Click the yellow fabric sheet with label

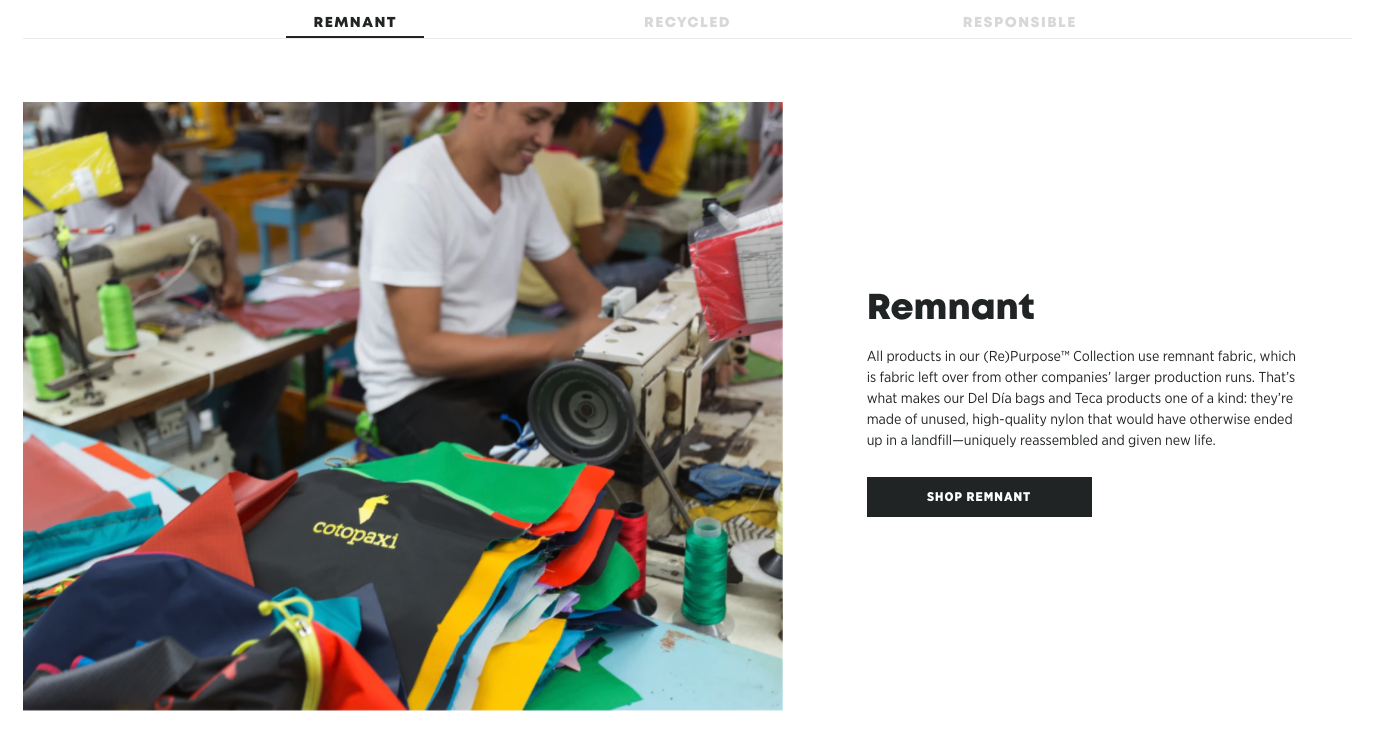click(x=70, y=175)
